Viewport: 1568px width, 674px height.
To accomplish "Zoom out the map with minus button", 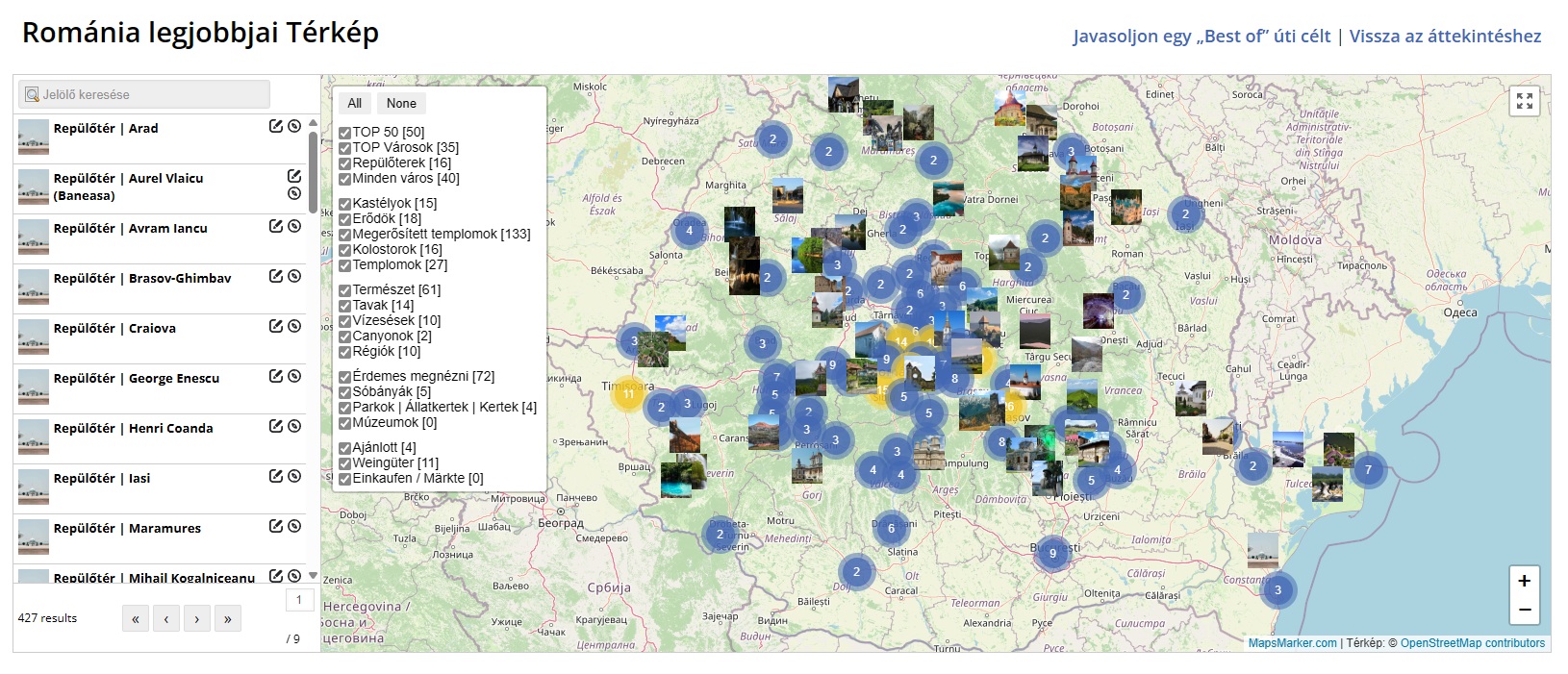I will (1524, 610).
